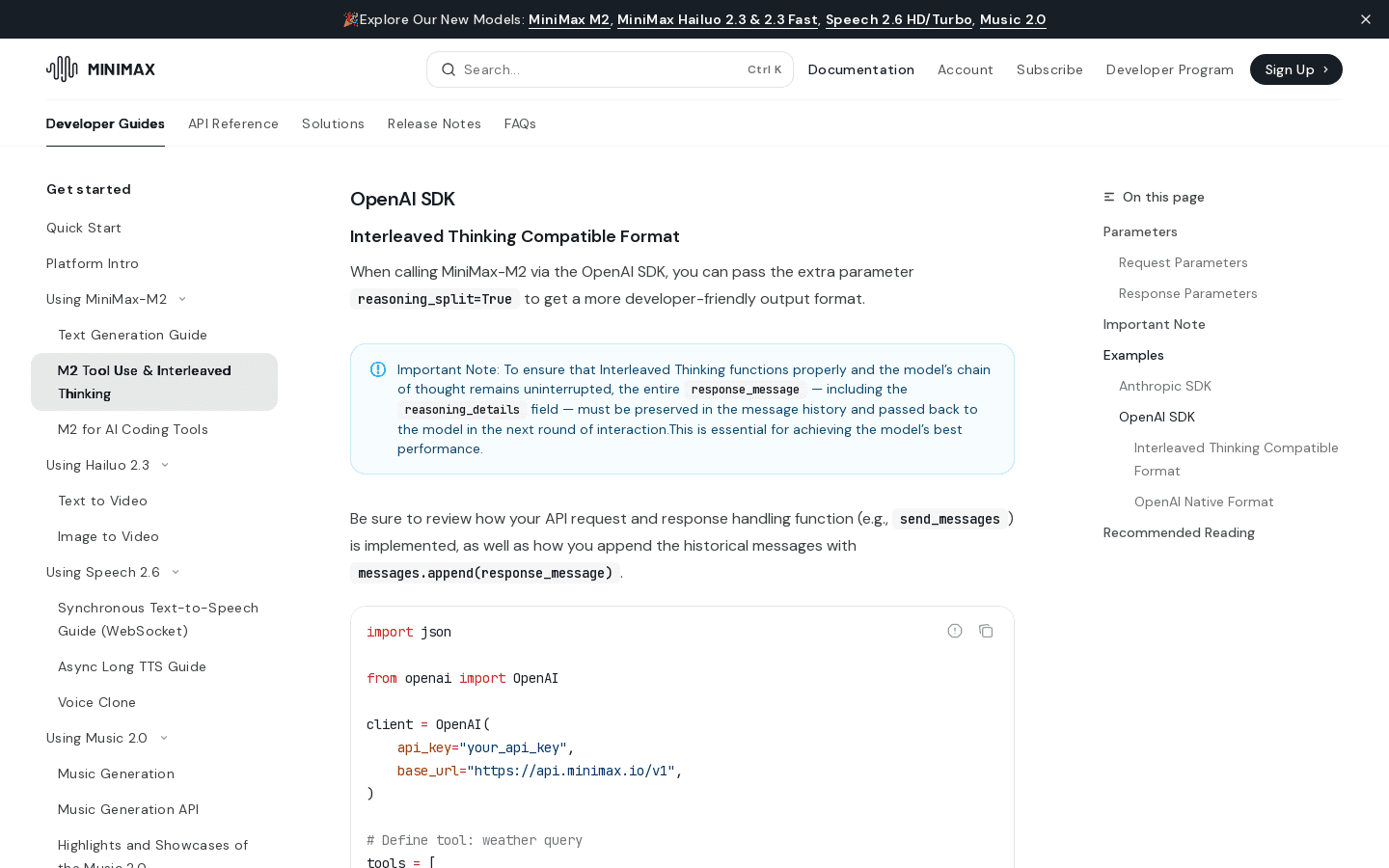
Task: Click the report issue icon on the code block
Action: [x=954, y=631]
